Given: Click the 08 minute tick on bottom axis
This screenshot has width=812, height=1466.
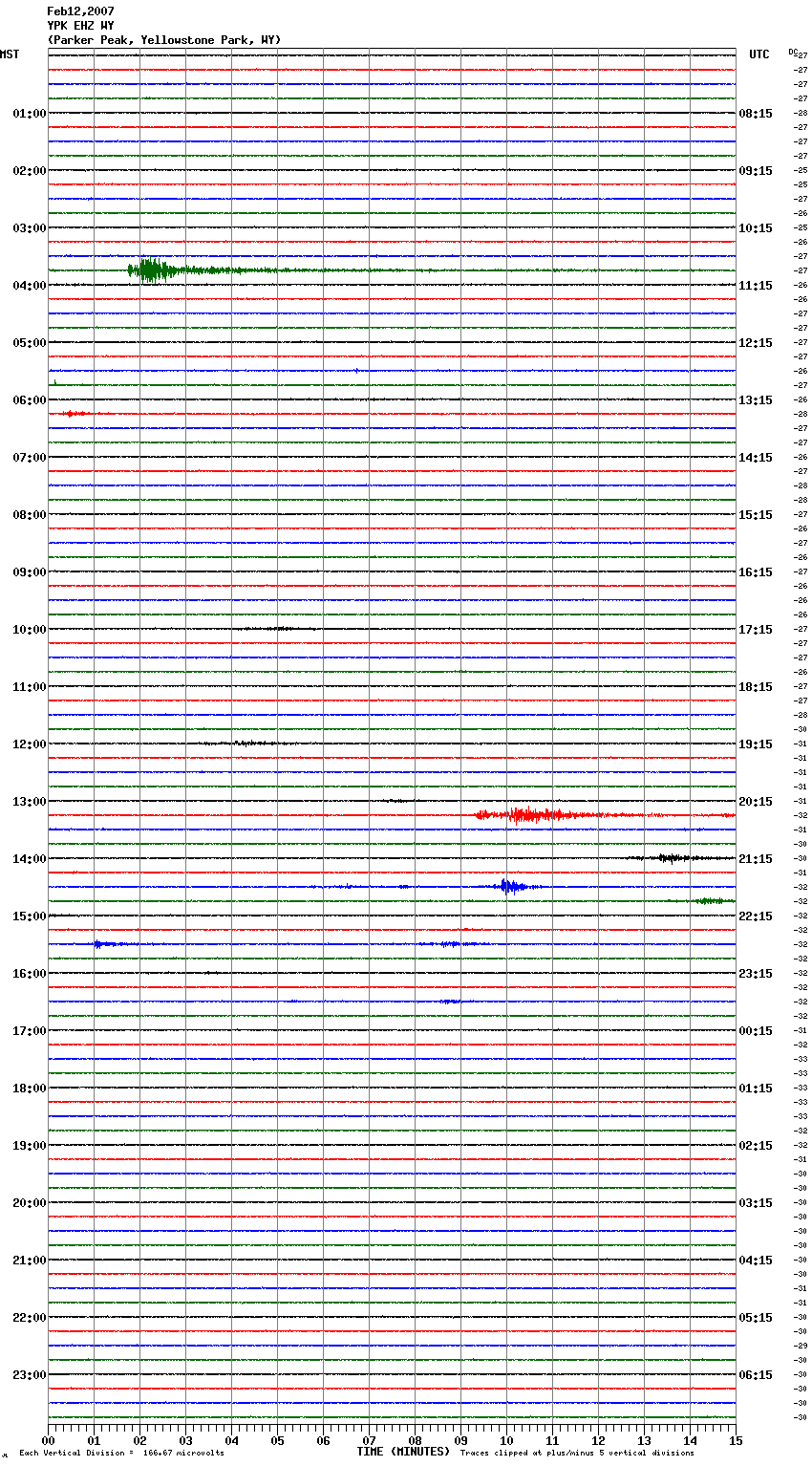Looking at the screenshot, I should [x=415, y=1440].
